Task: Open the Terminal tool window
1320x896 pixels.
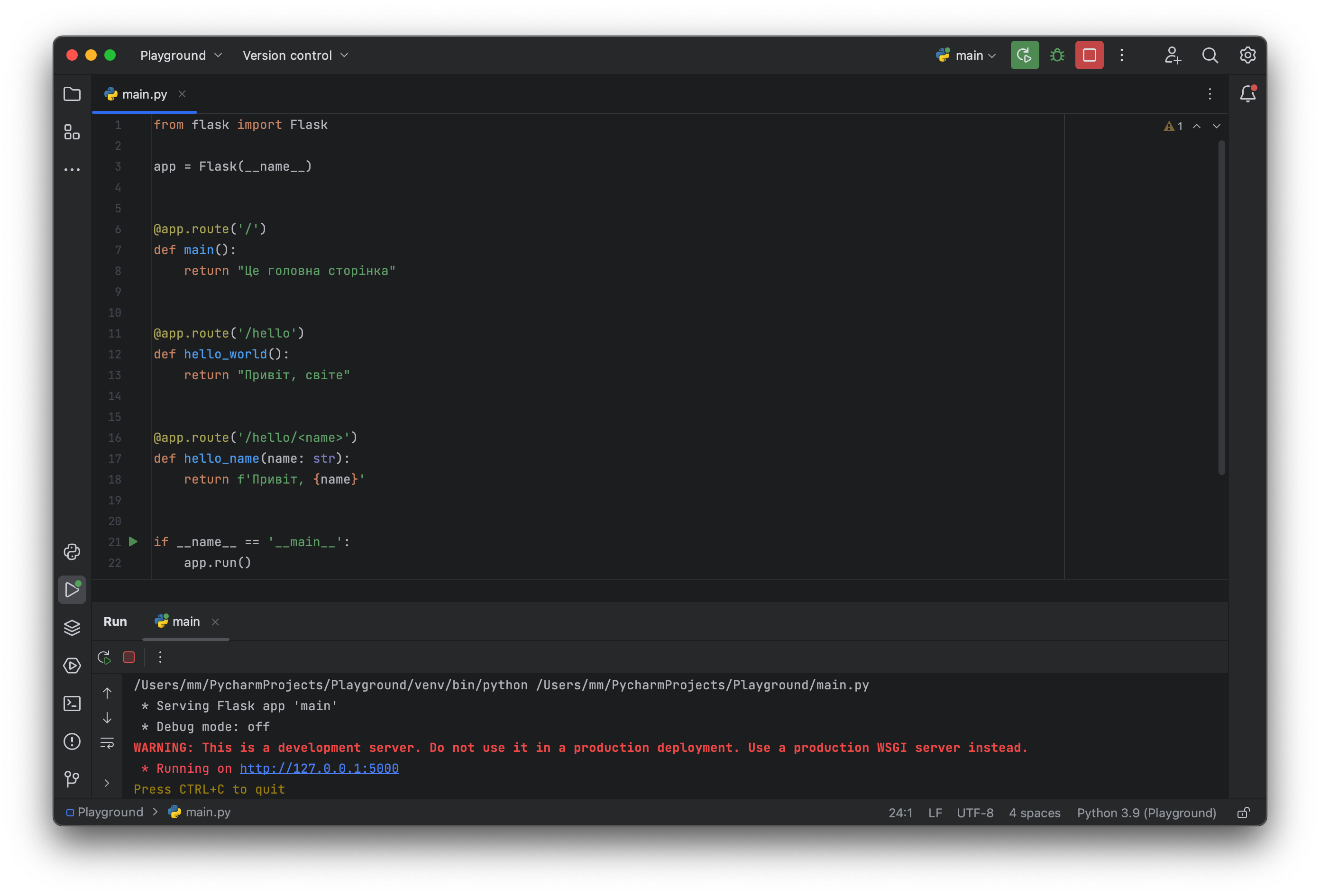Action: (x=72, y=704)
